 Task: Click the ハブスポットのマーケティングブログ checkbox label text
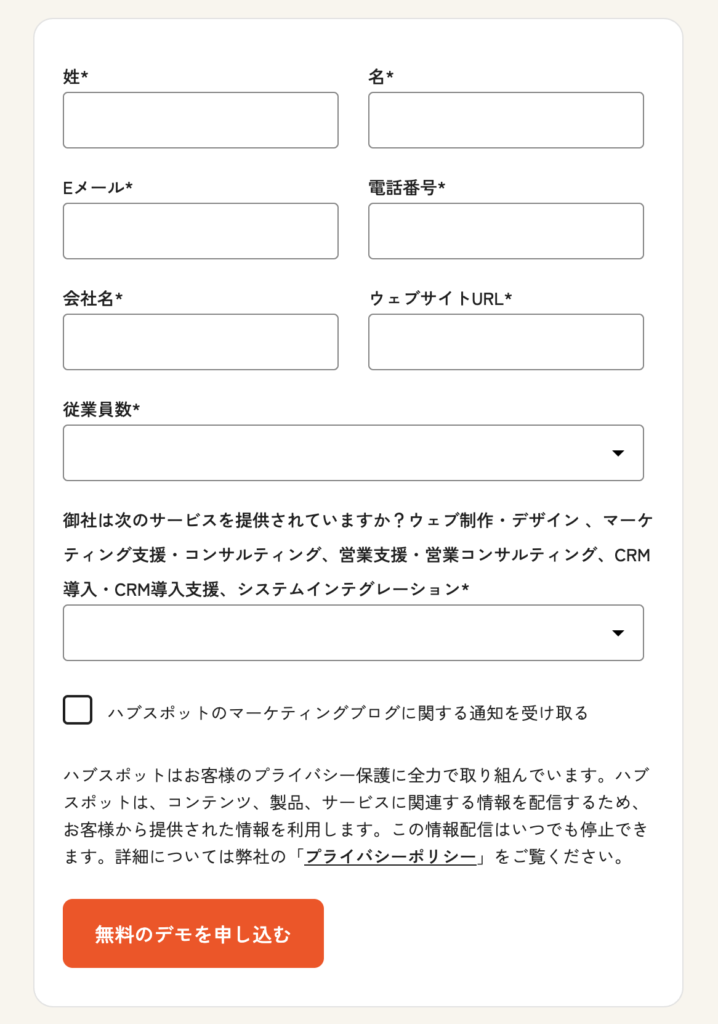point(347,713)
